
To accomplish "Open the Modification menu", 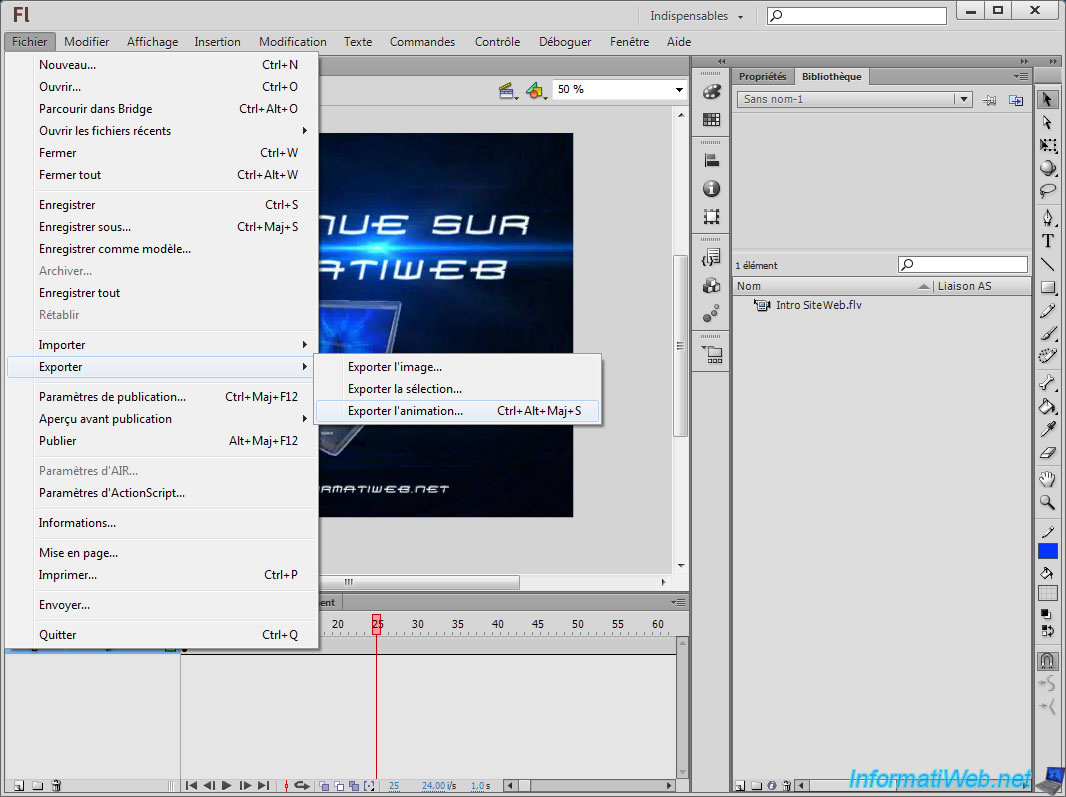I will (x=292, y=41).
